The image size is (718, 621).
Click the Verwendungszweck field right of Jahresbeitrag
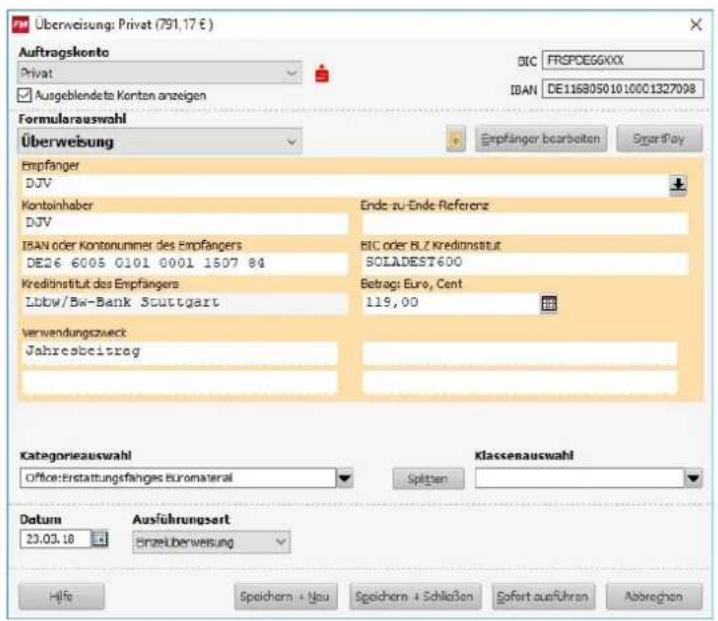[x=520, y=352]
